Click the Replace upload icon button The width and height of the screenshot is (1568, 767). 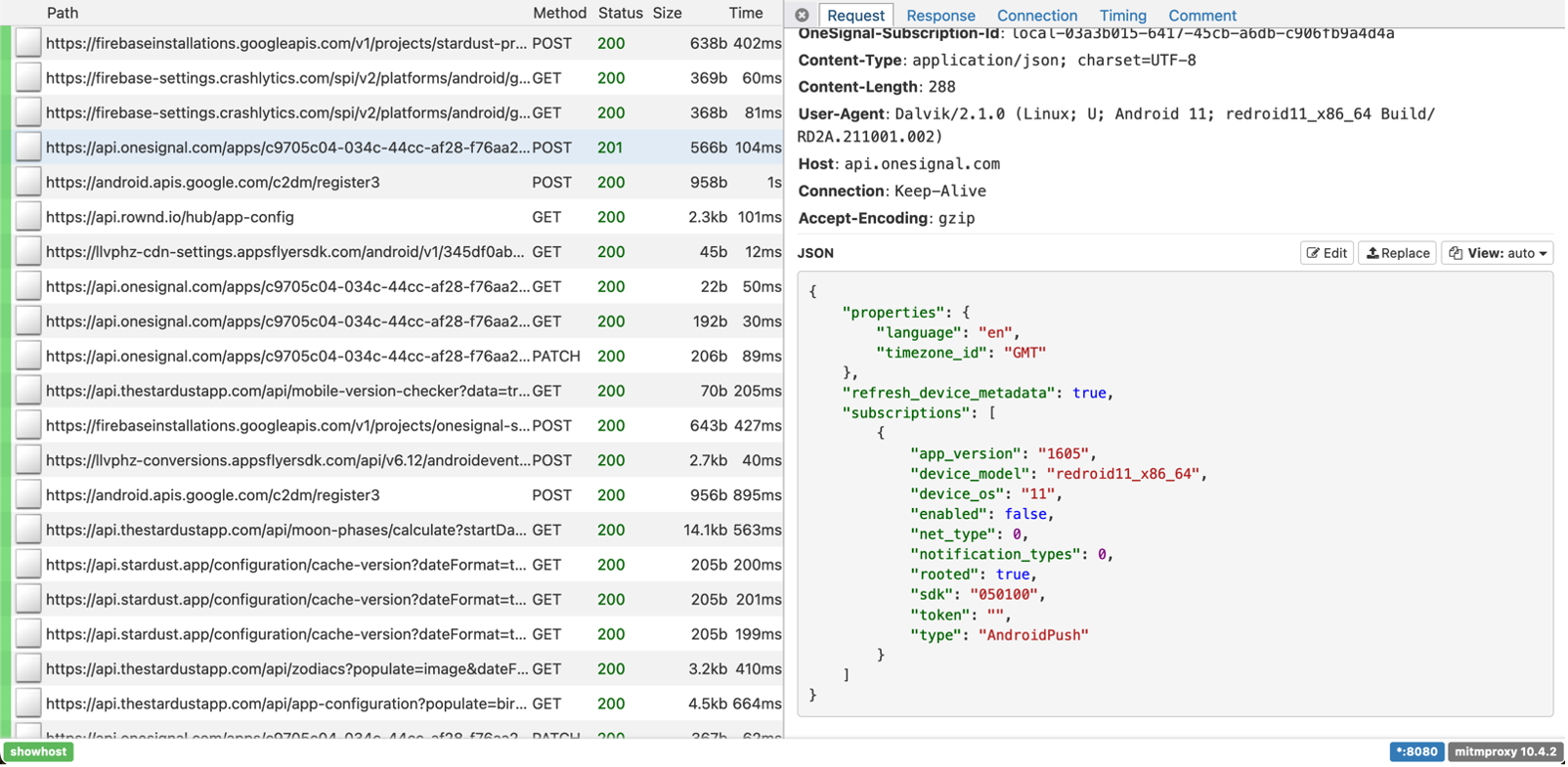1397,253
